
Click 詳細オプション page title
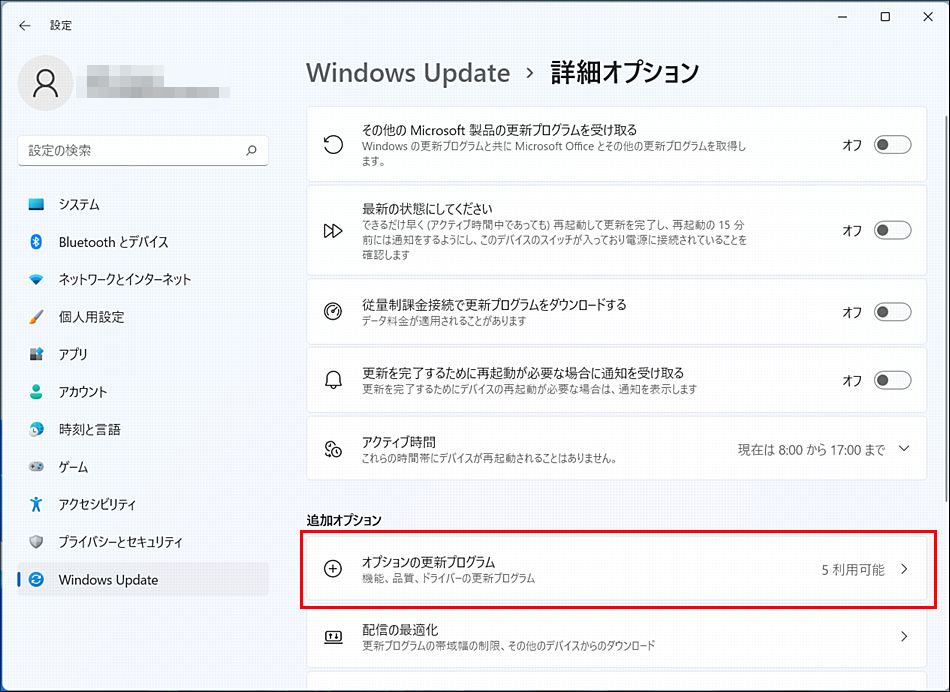625,73
